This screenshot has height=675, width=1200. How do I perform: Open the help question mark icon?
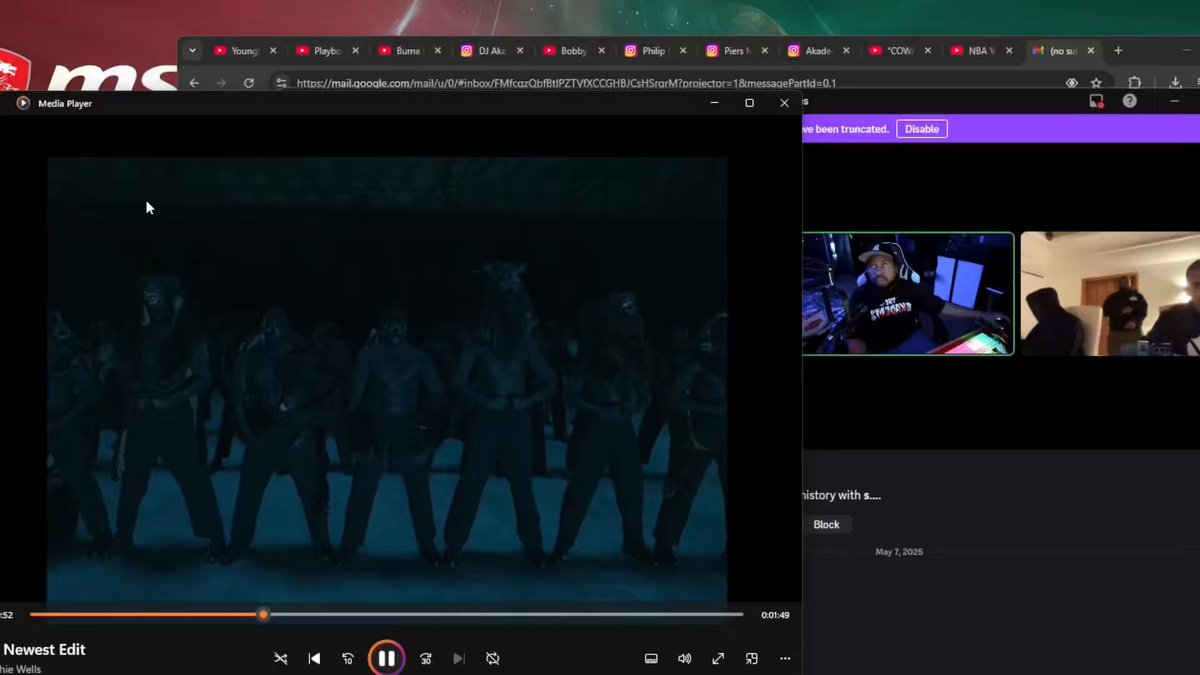[x=1129, y=101]
